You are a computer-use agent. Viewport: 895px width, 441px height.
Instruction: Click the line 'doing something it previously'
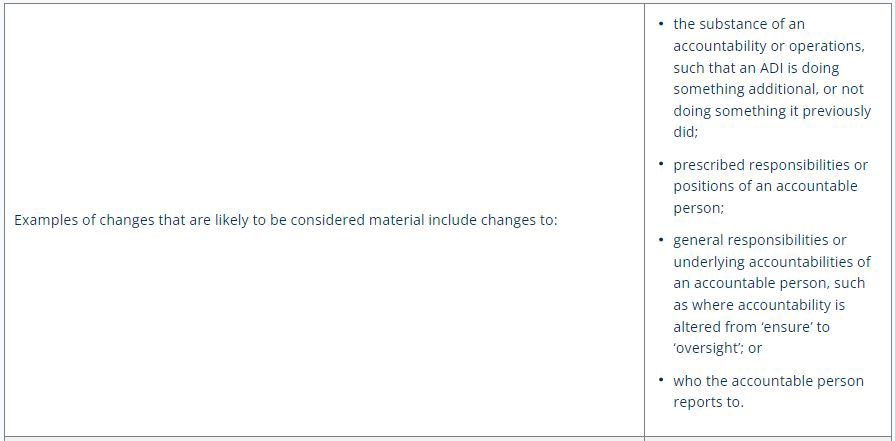click(772, 111)
